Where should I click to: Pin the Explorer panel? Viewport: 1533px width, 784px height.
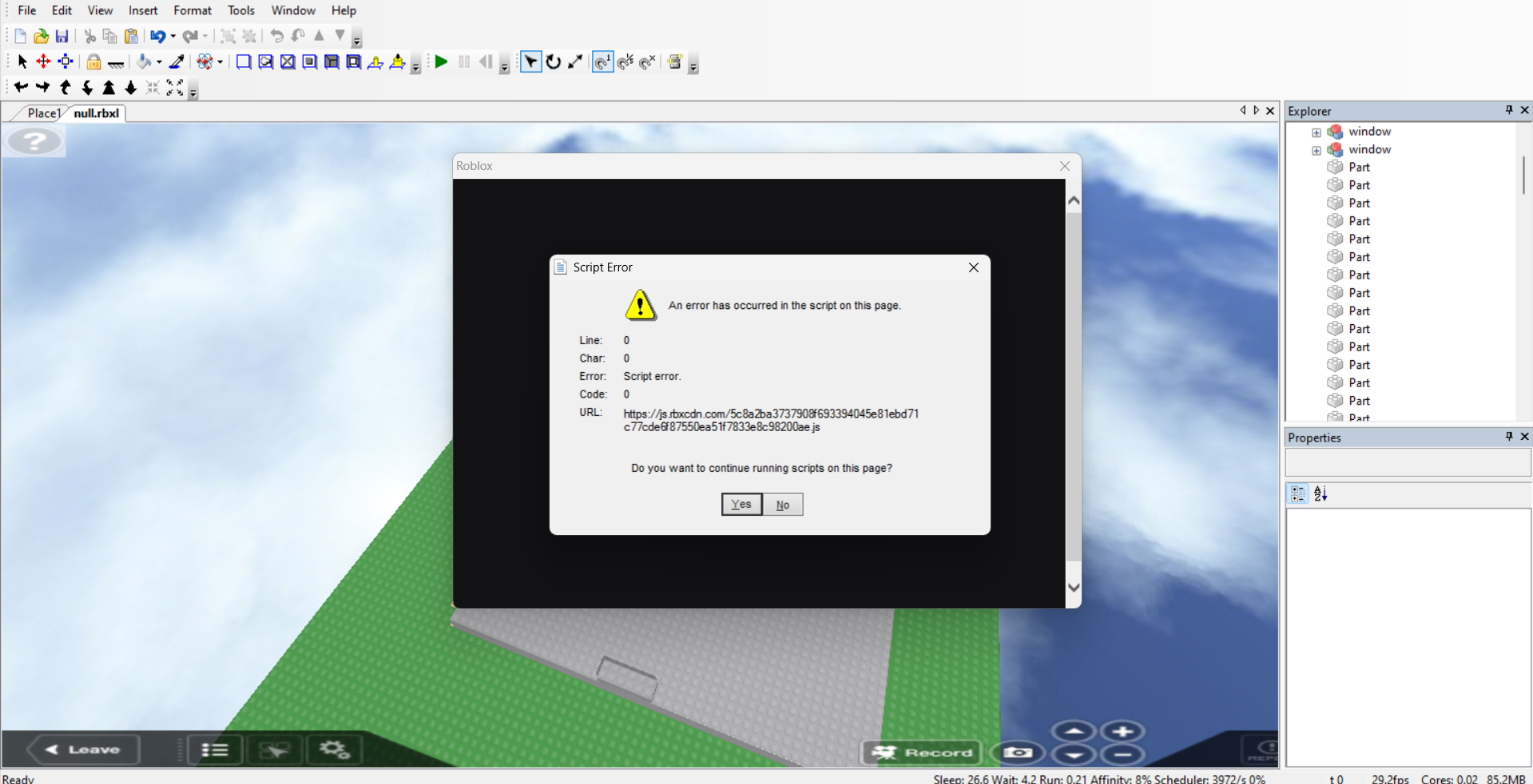click(x=1509, y=110)
